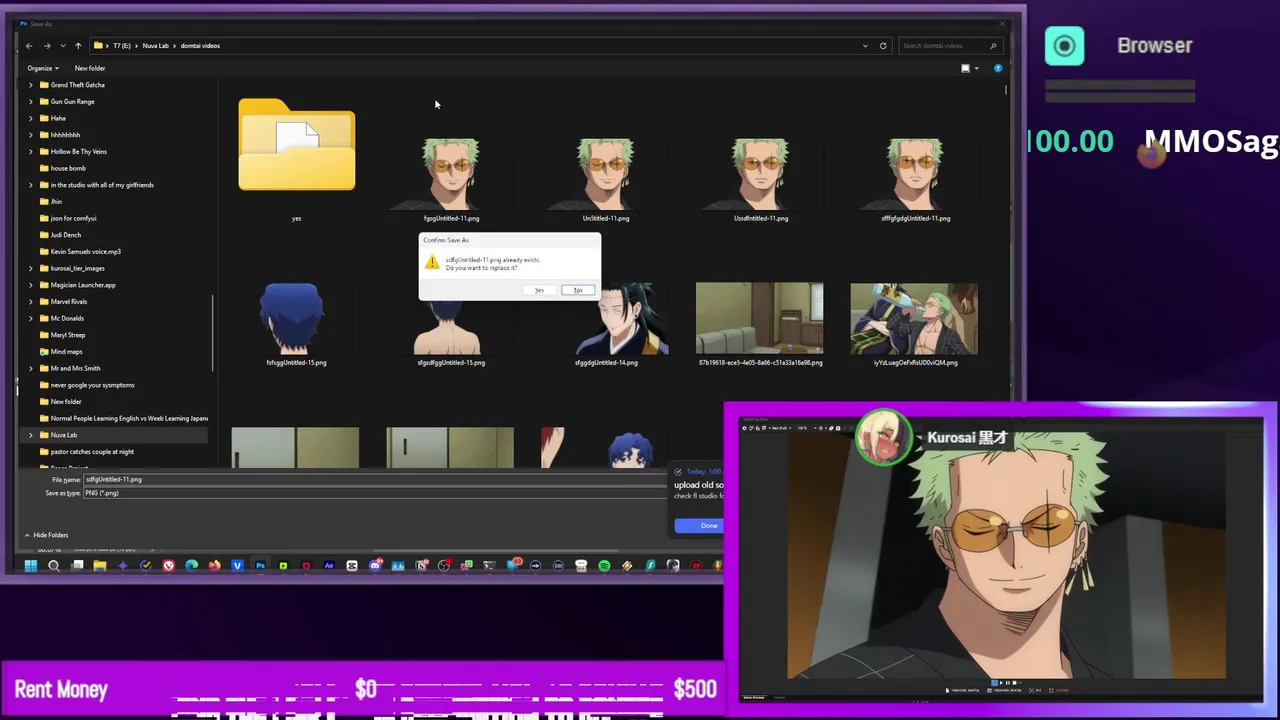The image size is (1280, 720).
Task: Select the 'yes' folder thumbnail
Action: (296, 146)
